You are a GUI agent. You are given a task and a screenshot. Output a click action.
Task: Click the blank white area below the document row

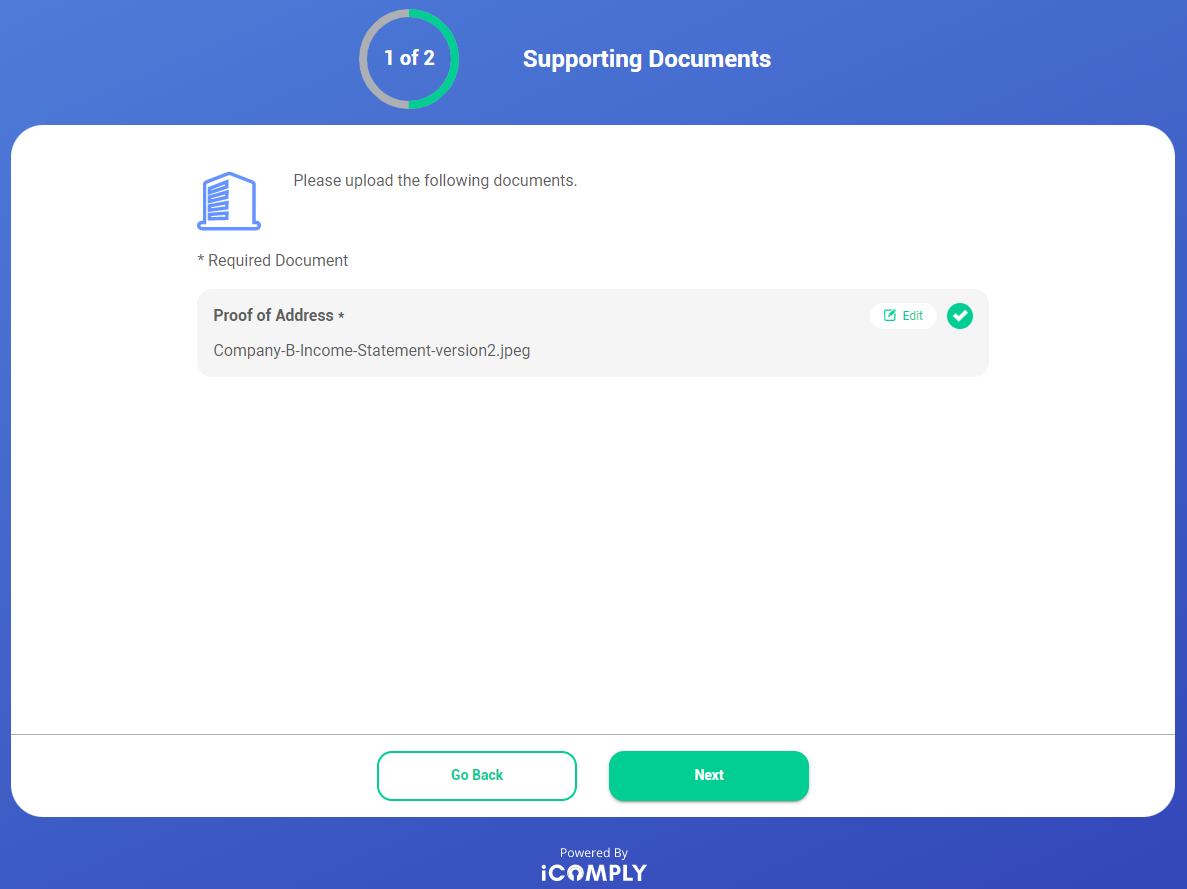(x=593, y=550)
